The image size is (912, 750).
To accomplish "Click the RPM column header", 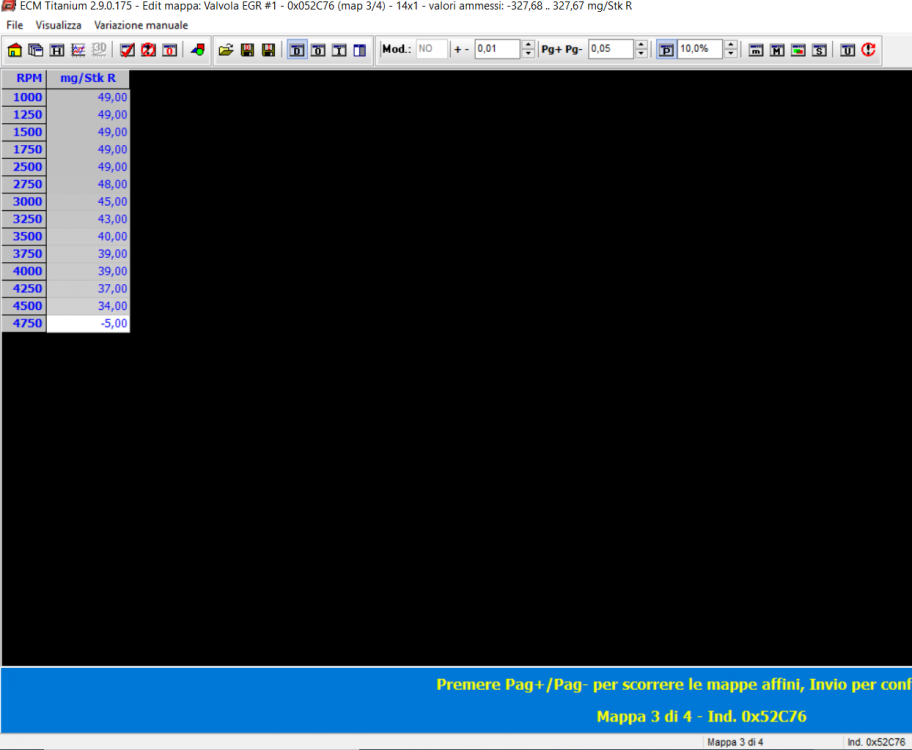I will tap(24, 79).
